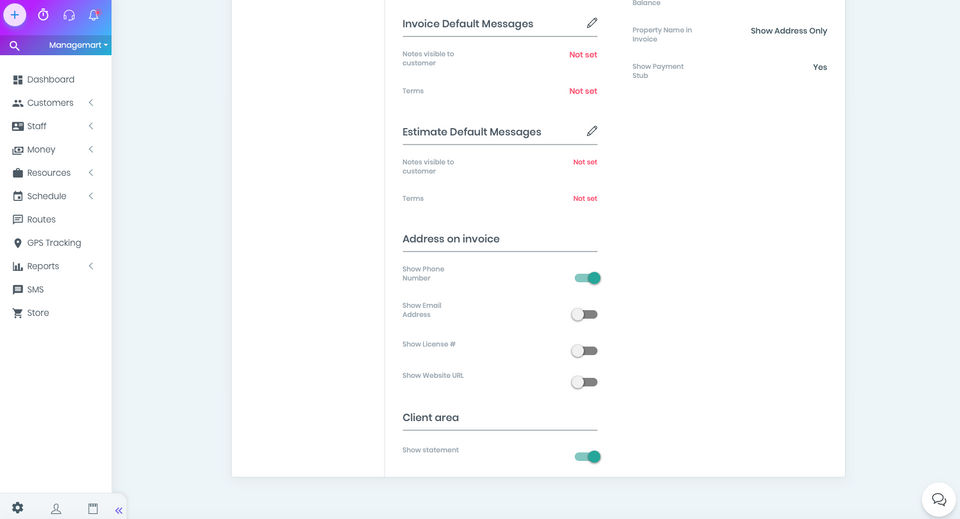This screenshot has height=519, width=960.
Task: Click the invoice Terms 'Not set' link
Action: pos(583,91)
